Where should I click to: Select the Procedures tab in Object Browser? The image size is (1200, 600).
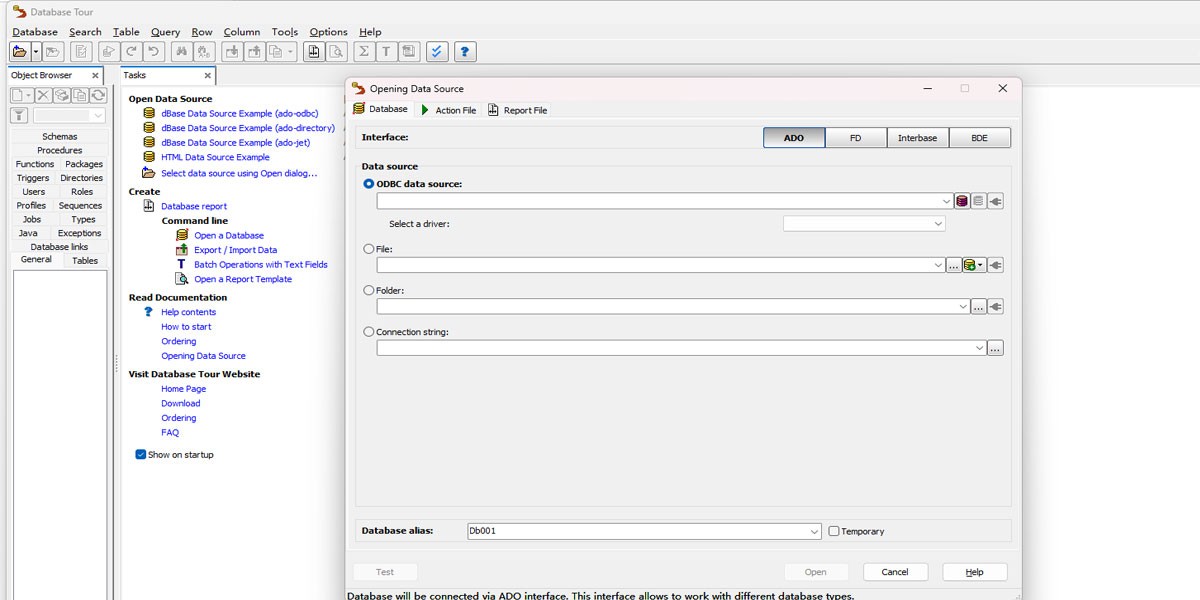click(x=60, y=150)
